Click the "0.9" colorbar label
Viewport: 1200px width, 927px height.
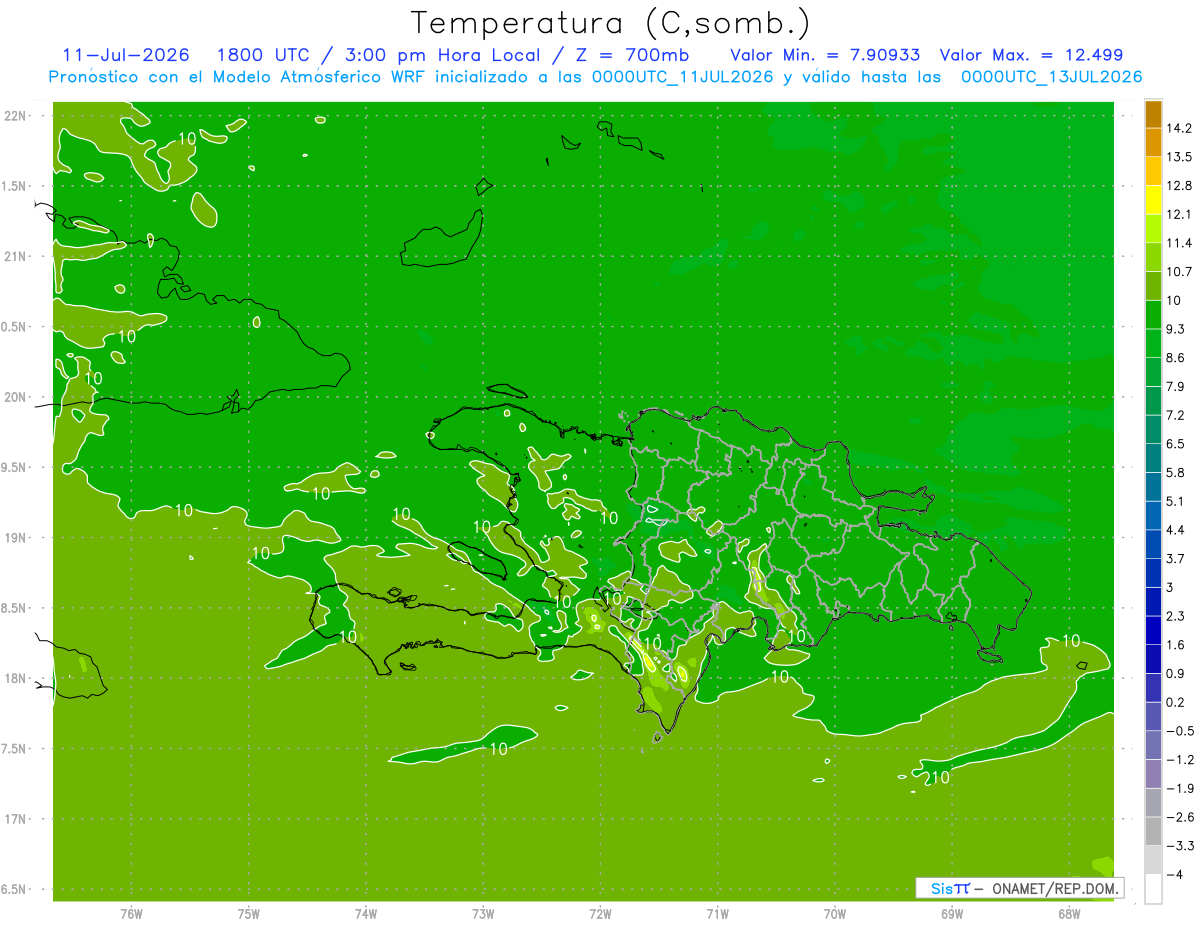(1177, 674)
